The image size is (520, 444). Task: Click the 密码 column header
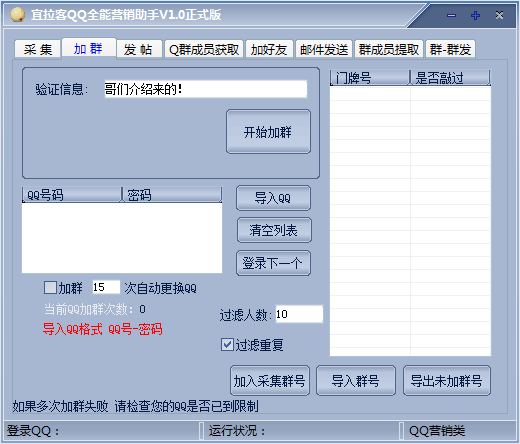click(x=171, y=195)
